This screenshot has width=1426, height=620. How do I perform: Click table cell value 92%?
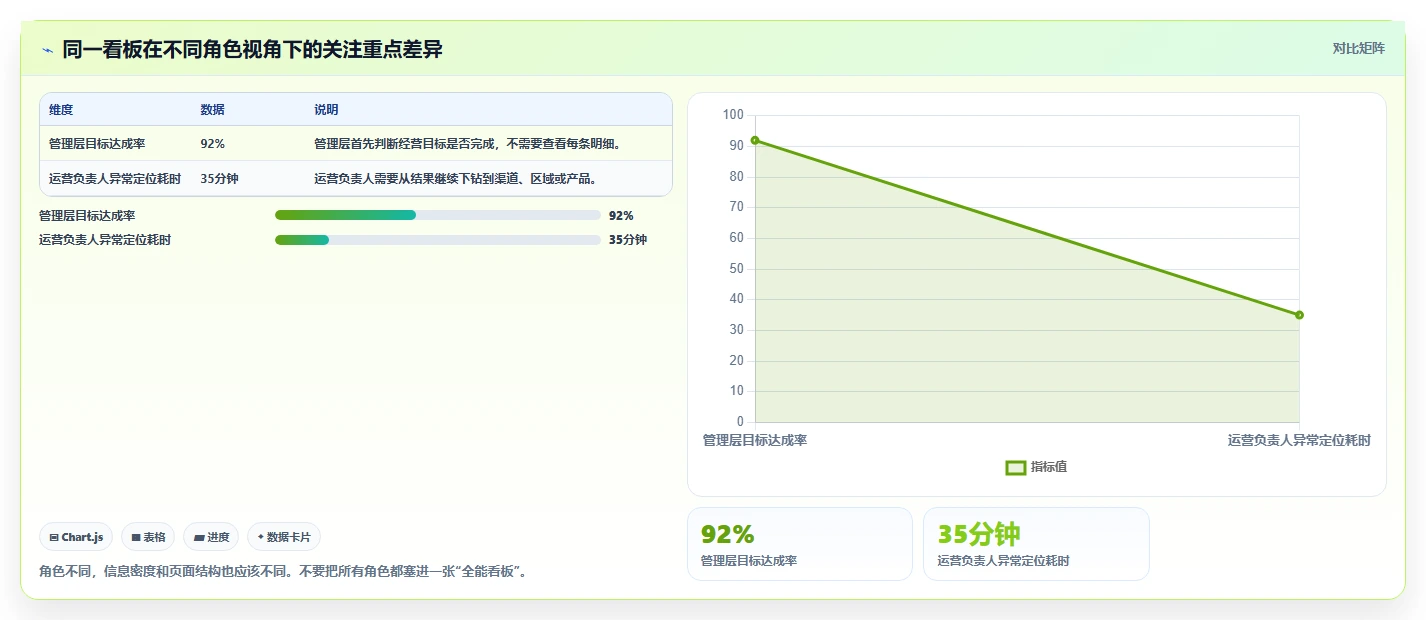212,144
